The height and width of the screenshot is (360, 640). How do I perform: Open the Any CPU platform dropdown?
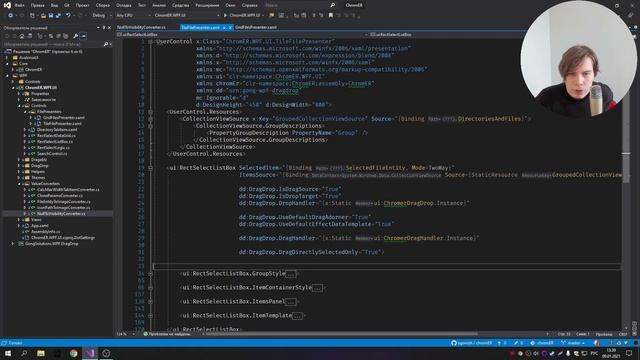[x=133, y=16]
